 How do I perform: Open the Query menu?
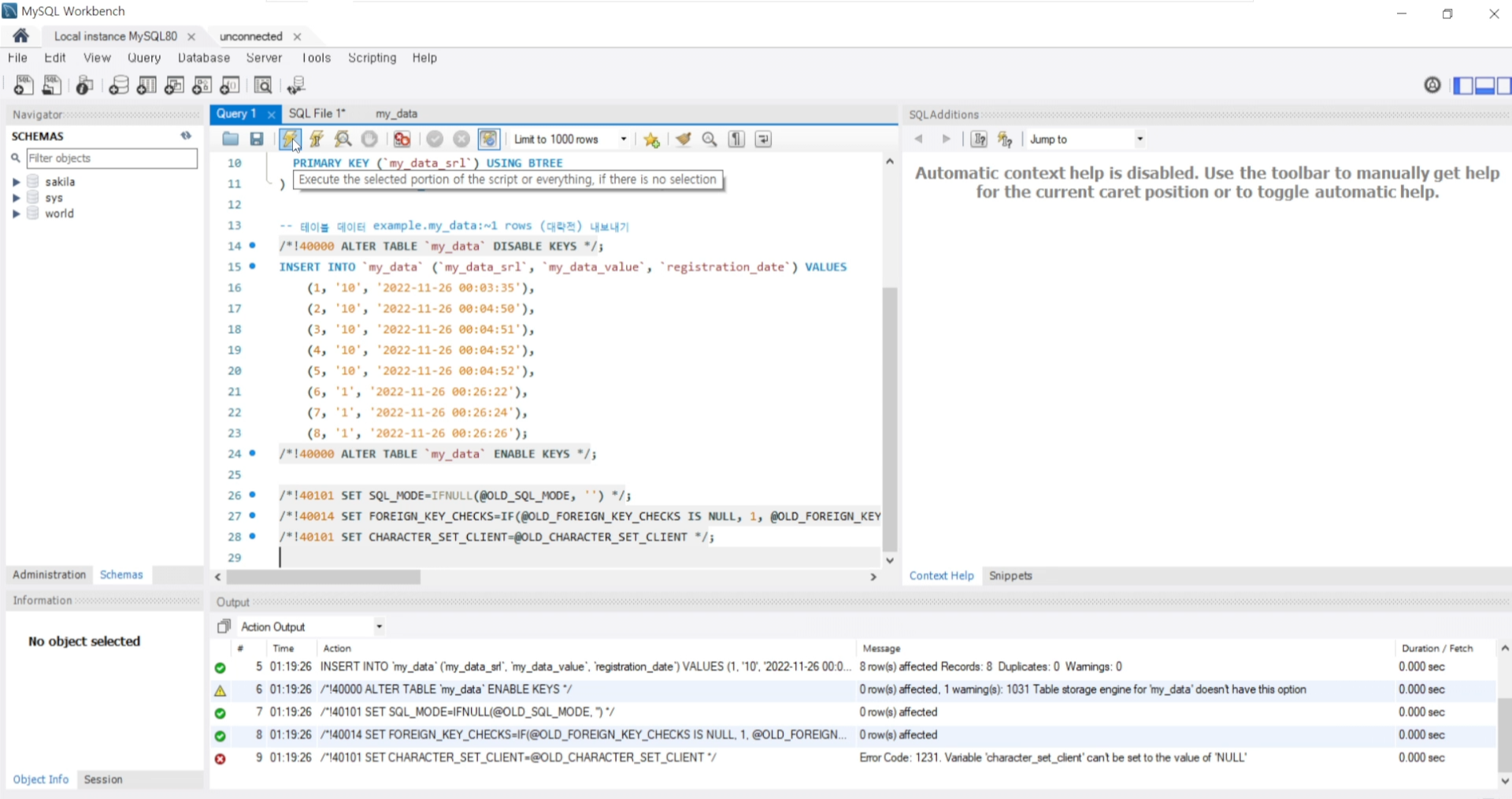tap(144, 58)
